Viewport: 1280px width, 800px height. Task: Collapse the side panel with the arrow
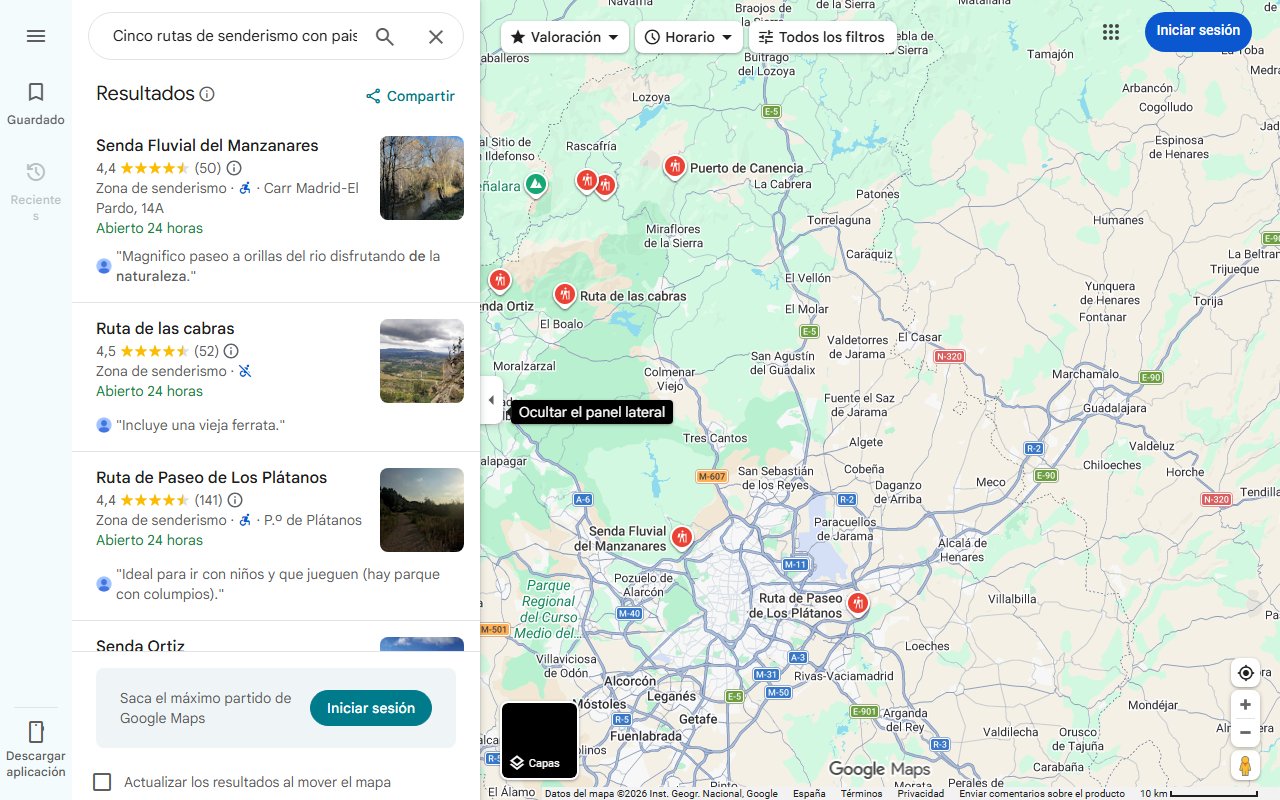point(491,399)
